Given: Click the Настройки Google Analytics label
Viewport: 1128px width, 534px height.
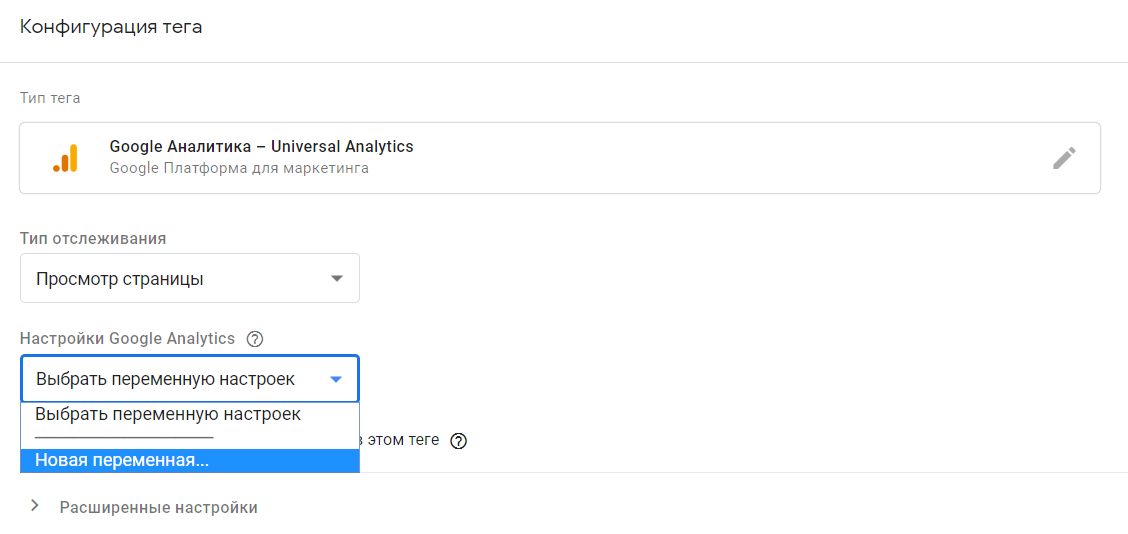Looking at the screenshot, I should pyautogui.click(x=128, y=339).
